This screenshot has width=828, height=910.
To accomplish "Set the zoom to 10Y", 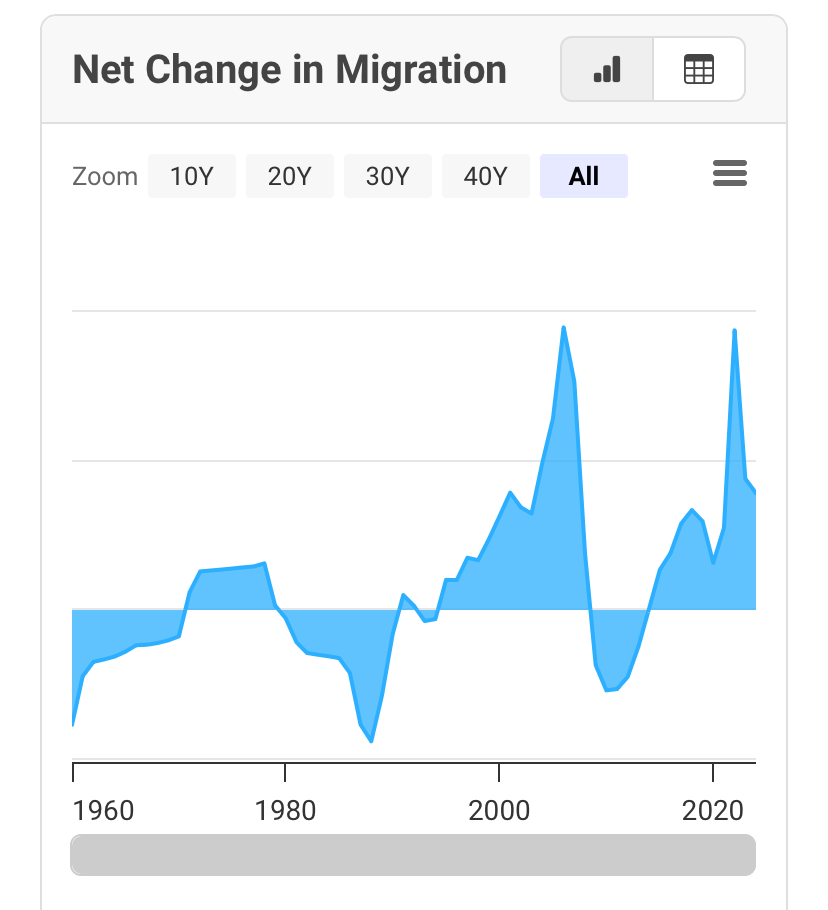I will tap(192, 176).
